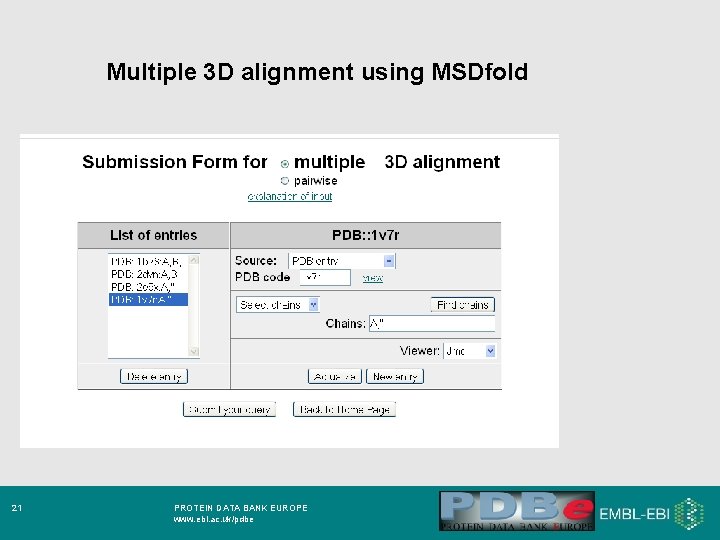Click the Submit your query button
Screen dimensions: 720x540
(x=229, y=409)
